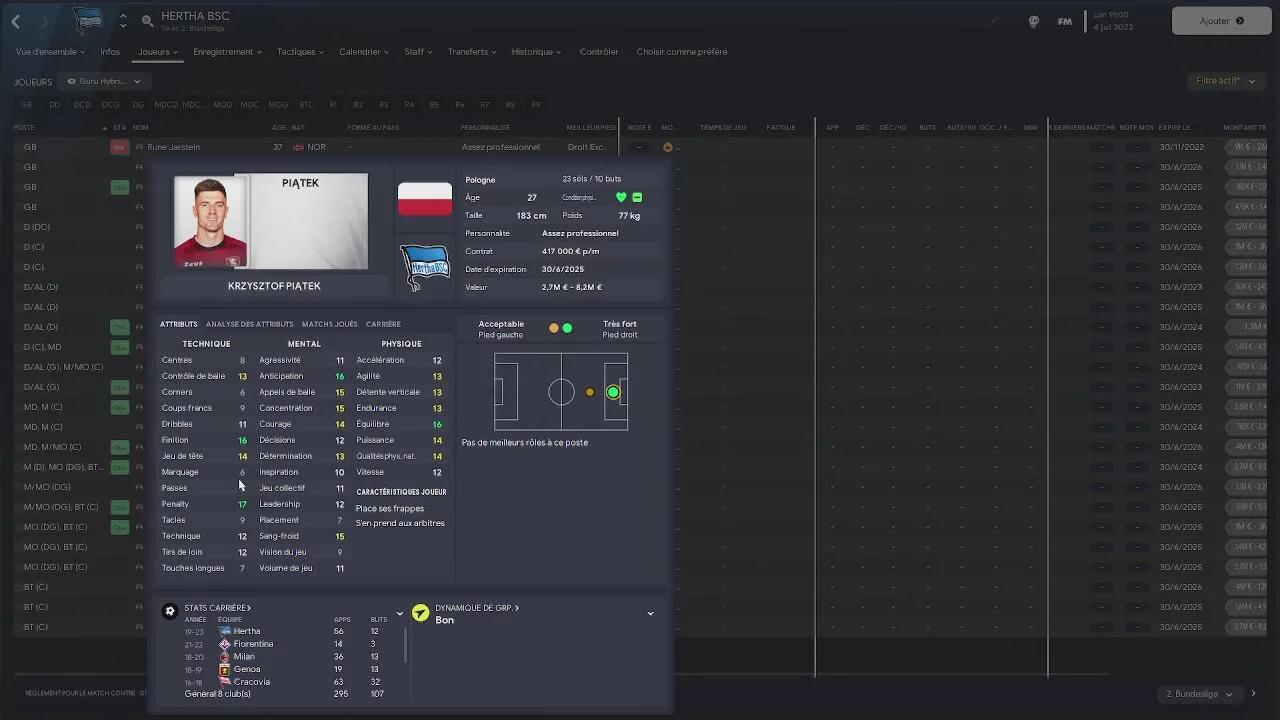This screenshot has height=720, width=1280.
Task: Open the Tactiques menu
Action: (301, 52)
